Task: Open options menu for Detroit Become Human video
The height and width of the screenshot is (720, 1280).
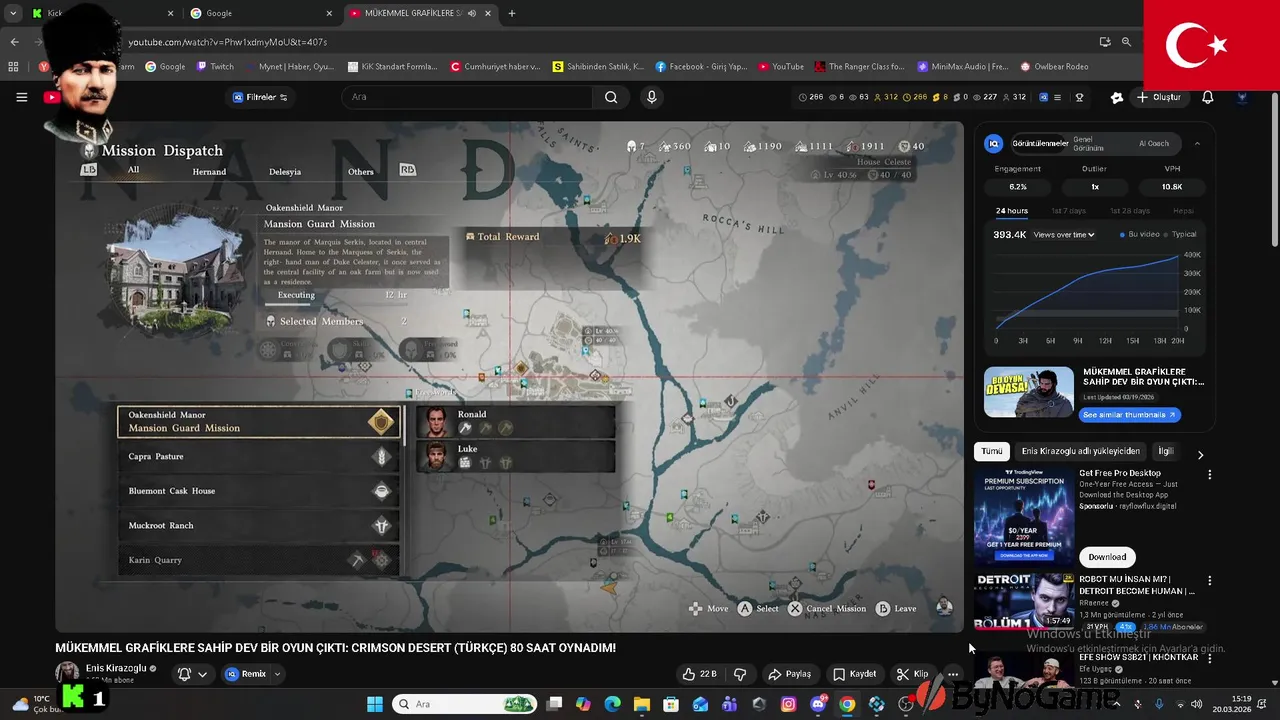Action: click(x=1209, y=581)
